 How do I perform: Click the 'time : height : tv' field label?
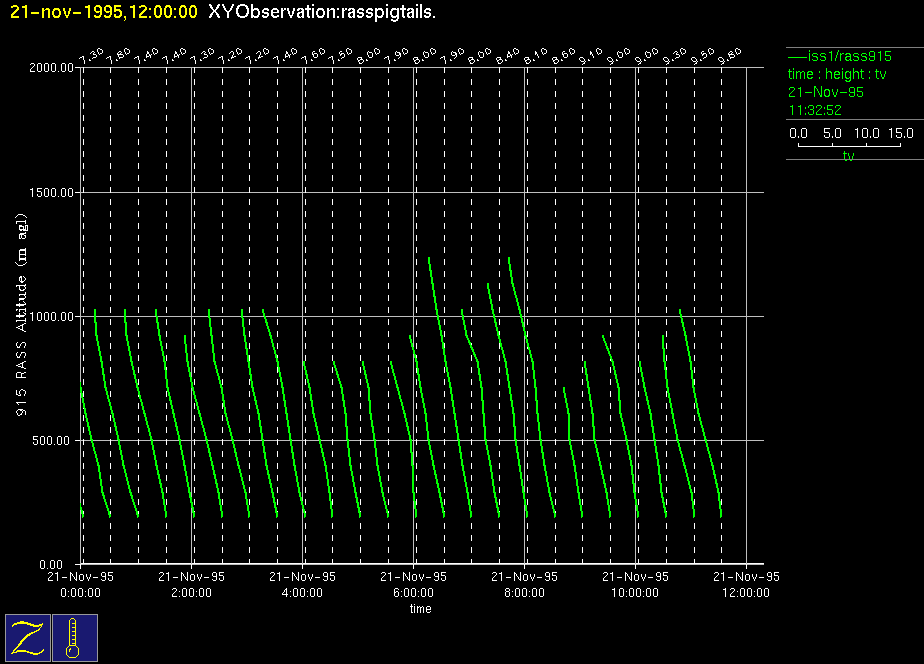837,75
